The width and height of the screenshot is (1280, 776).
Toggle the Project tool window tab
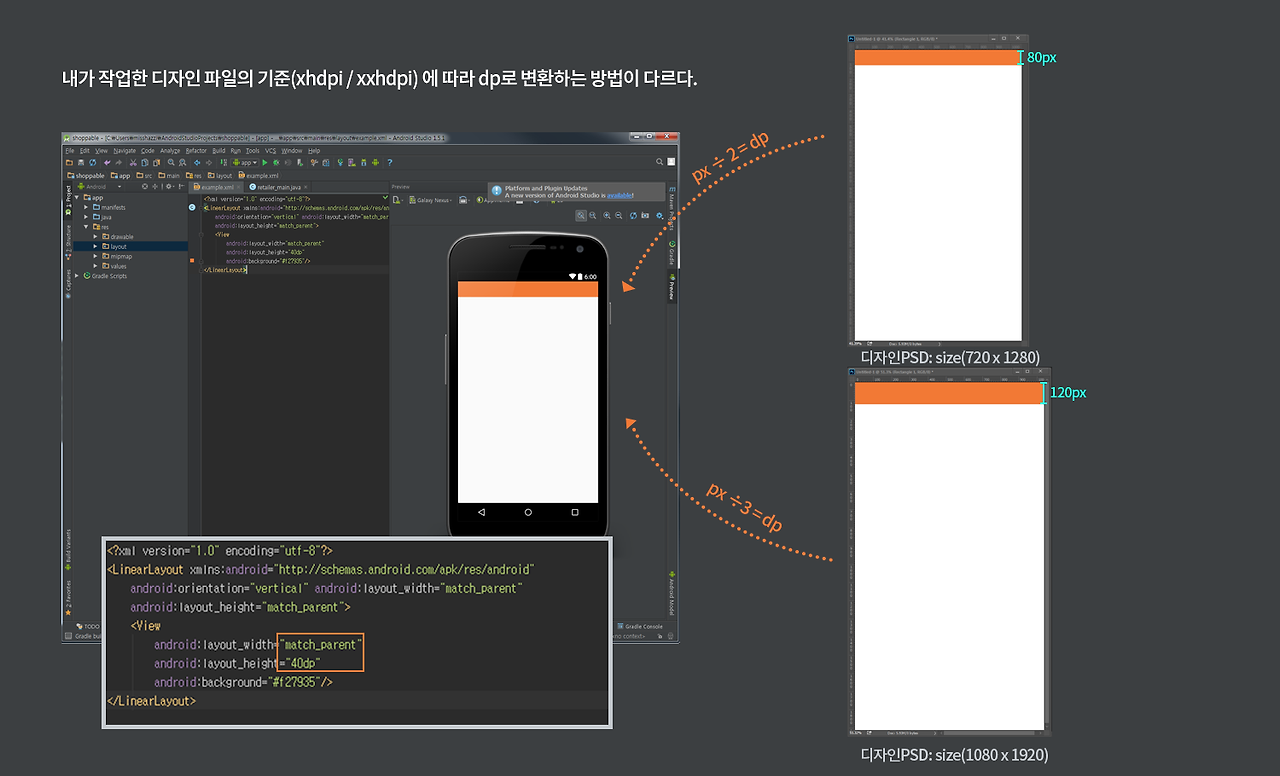[68, 196]
